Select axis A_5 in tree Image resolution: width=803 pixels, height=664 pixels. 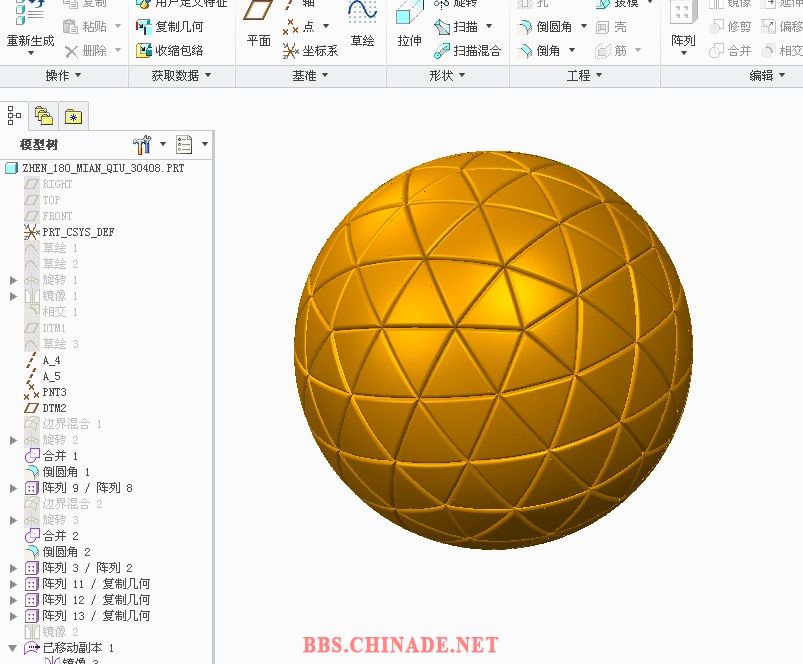coord(43,376)
